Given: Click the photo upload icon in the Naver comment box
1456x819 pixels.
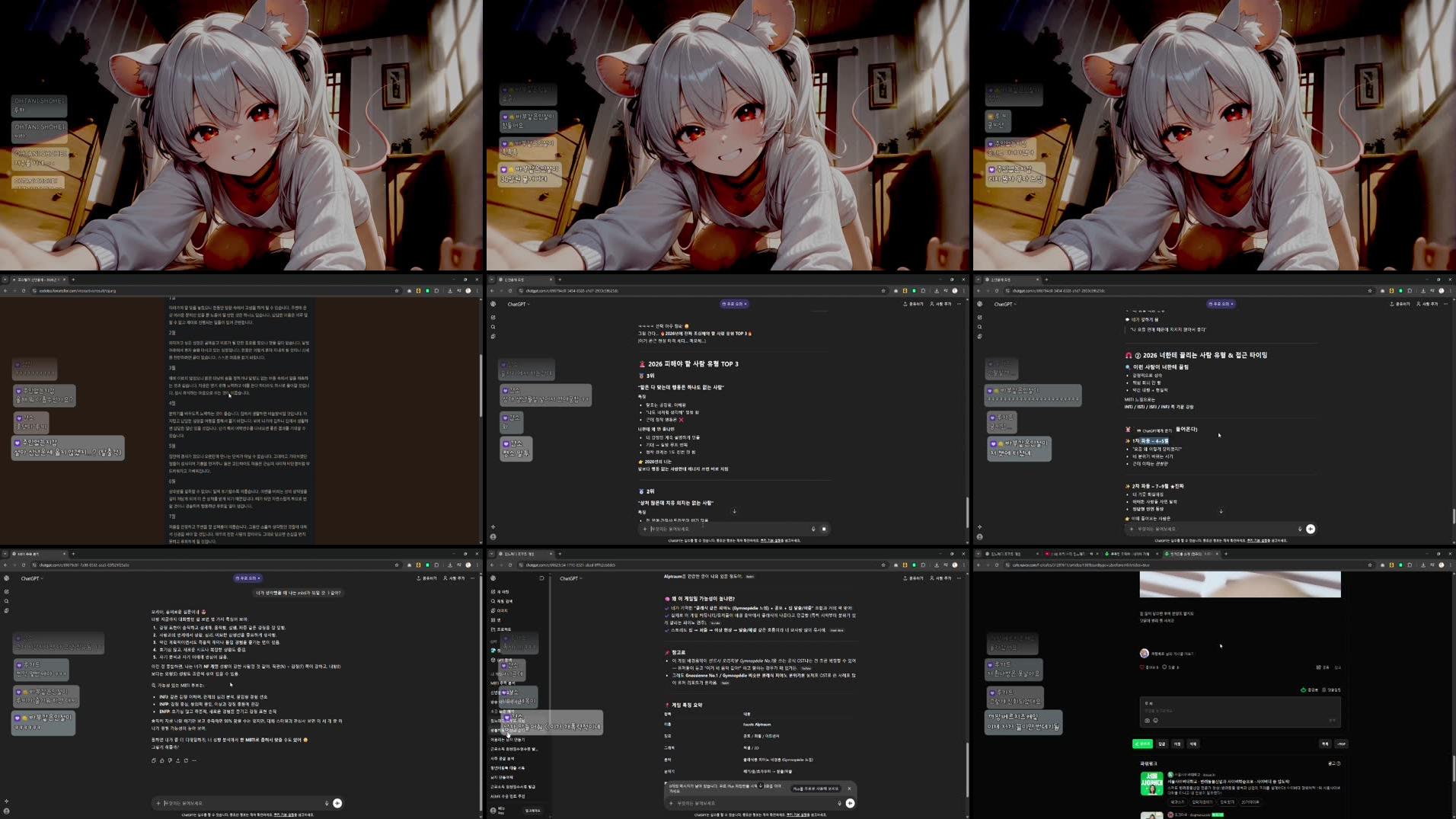Looking at the screenshot, I should click(1148, 721).
